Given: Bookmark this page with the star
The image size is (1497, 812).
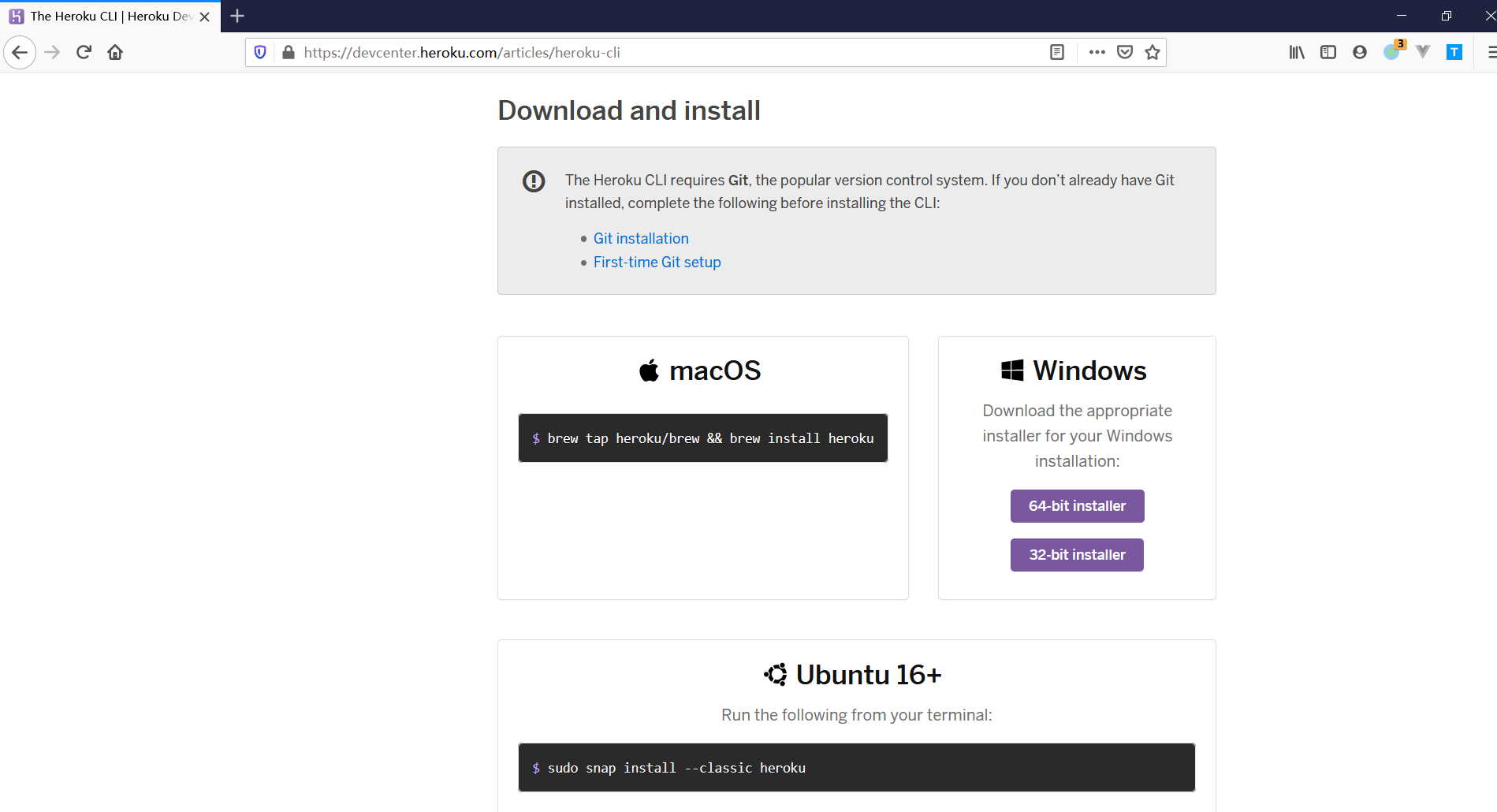Looking at the screenshot, I should pyautogui.click(x=1153, y=53).
